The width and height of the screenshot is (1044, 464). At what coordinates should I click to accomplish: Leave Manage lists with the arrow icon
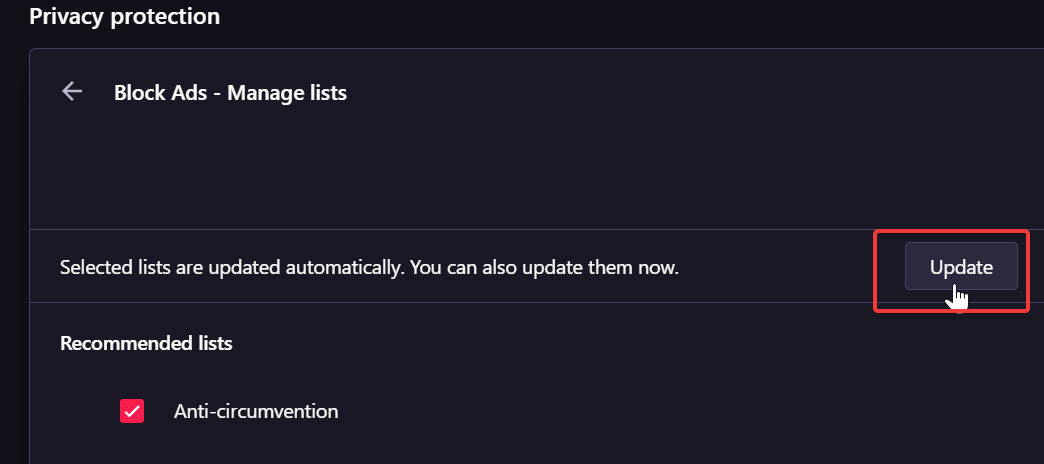coord(72,91)
